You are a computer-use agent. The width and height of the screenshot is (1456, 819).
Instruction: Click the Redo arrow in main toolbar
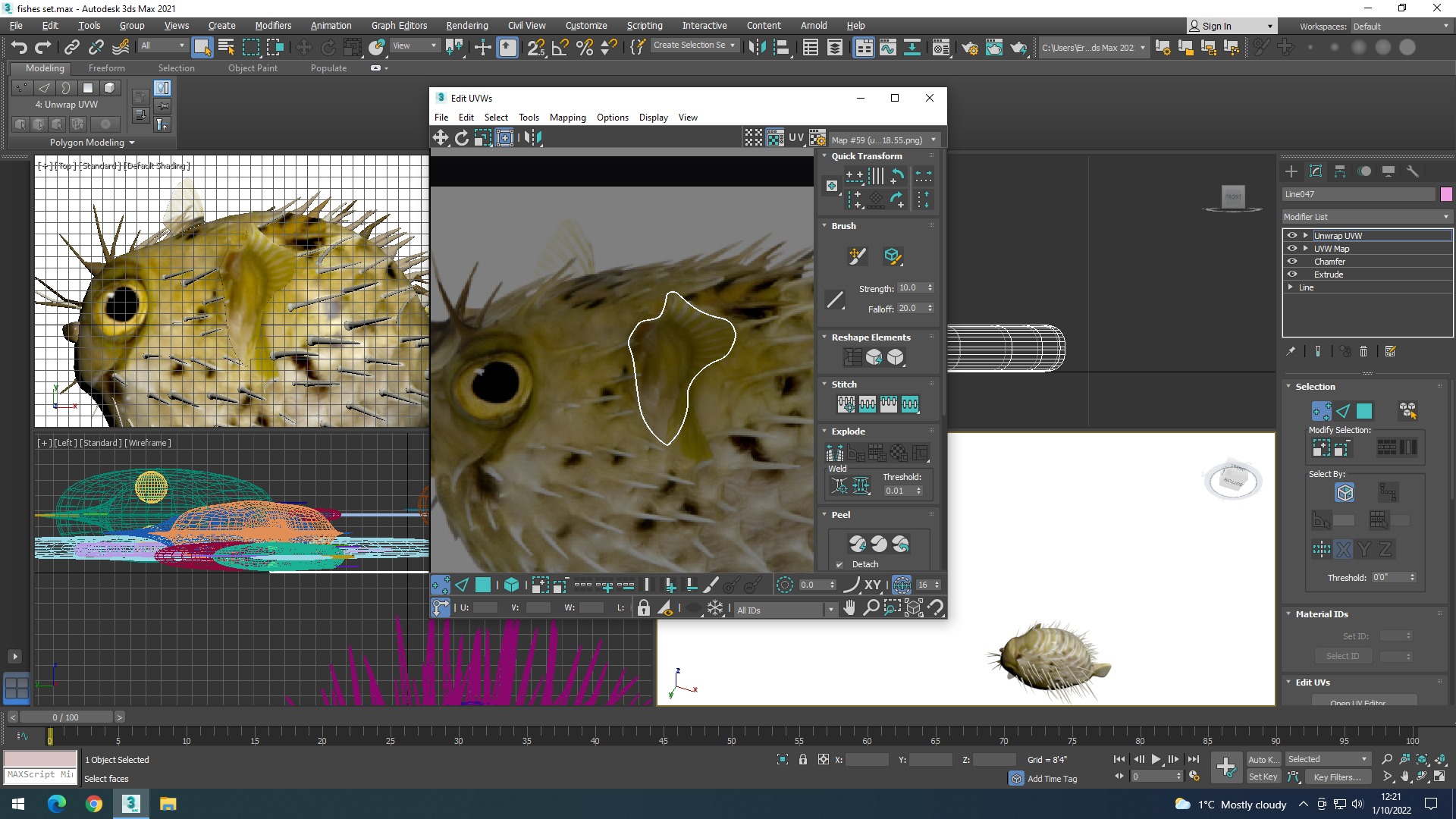click(43, 47)
